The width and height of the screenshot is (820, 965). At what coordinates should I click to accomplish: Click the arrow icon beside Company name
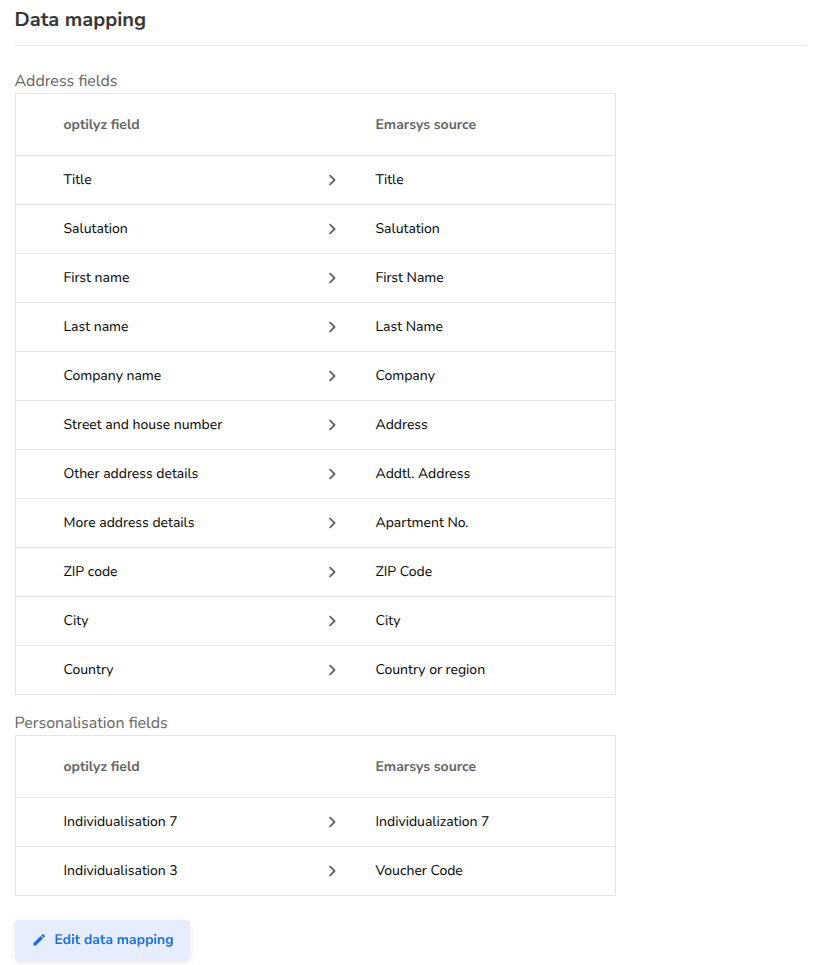[x=332, y=376]
